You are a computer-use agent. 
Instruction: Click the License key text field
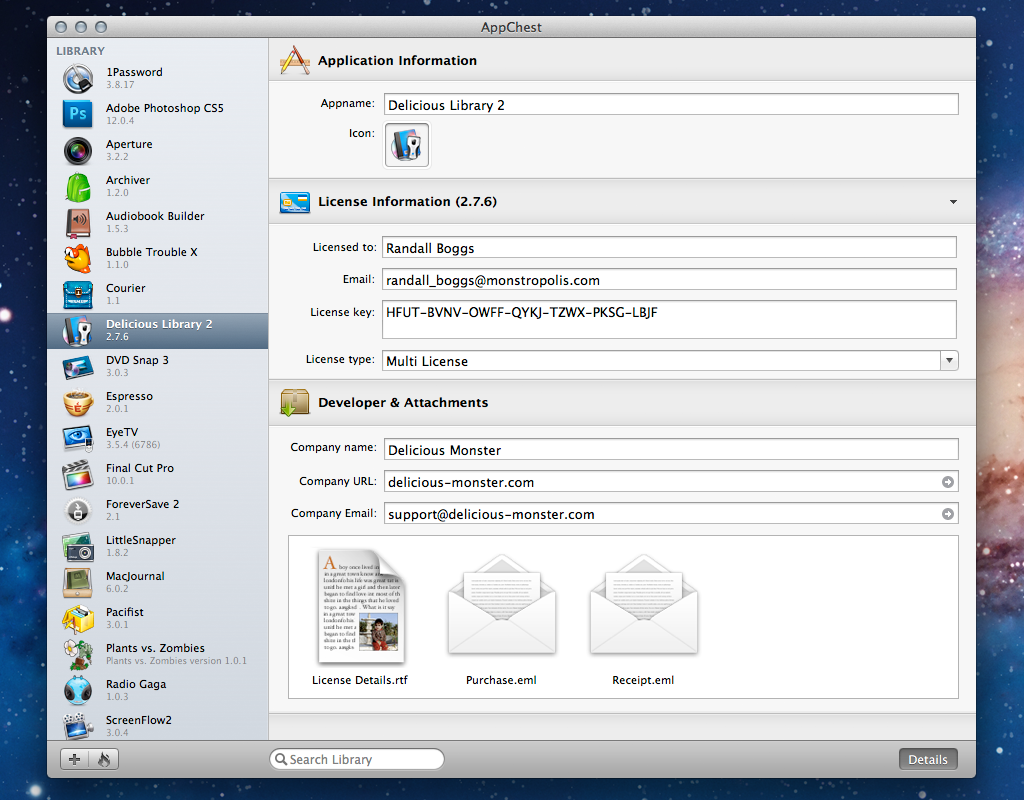[x=669, y=319]
